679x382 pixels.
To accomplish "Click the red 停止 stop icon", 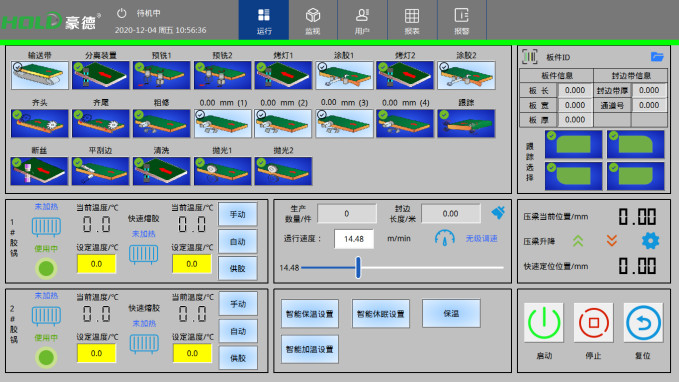I will 593,323.
